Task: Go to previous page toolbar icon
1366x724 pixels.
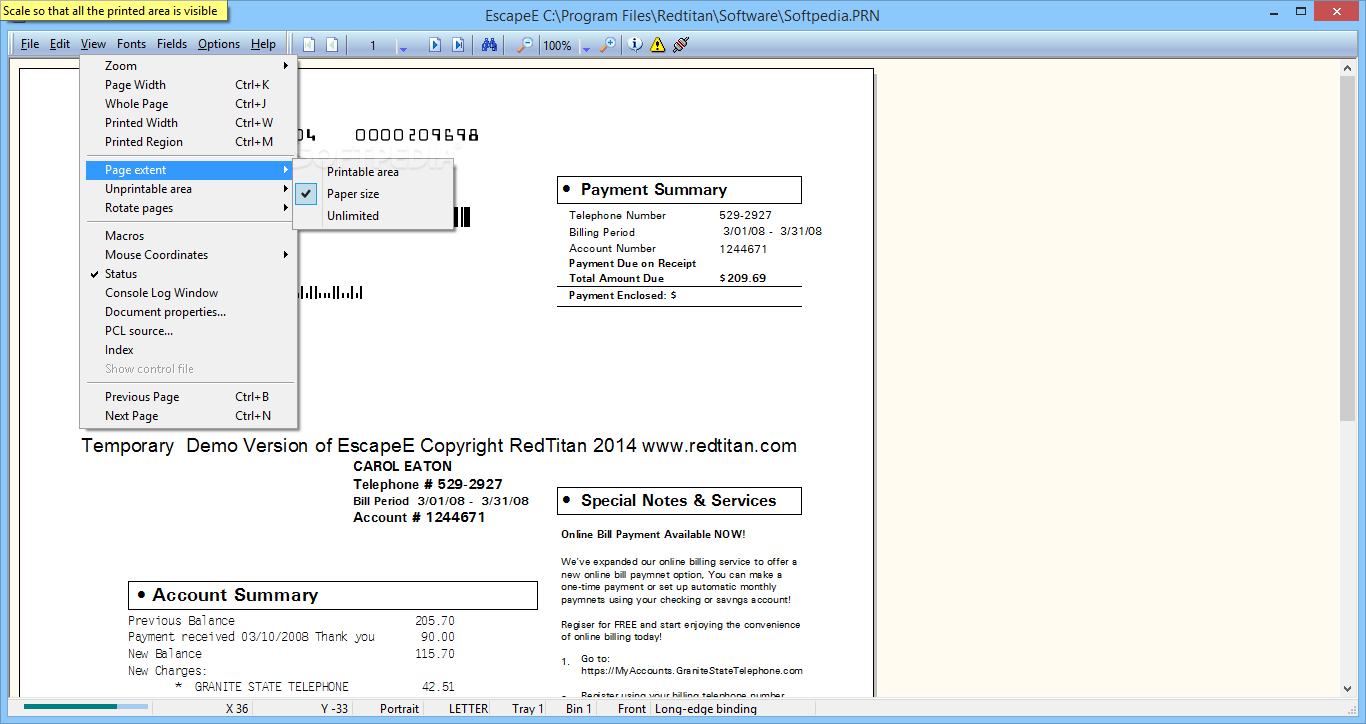Action: pos(332,45)
